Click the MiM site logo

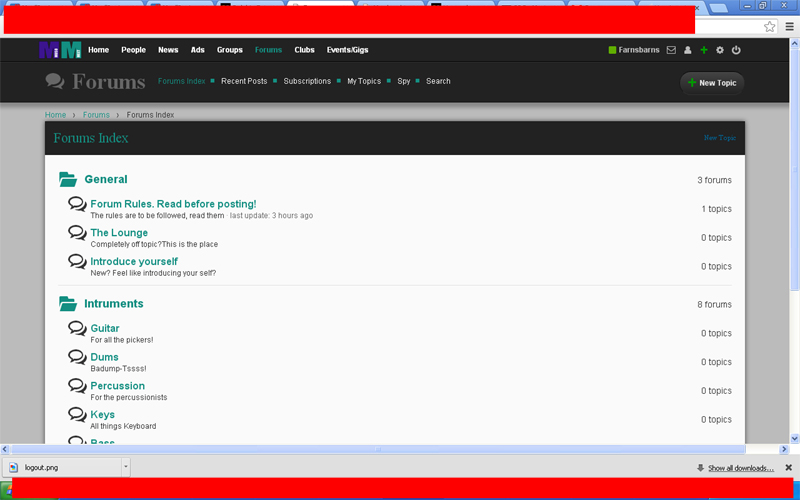tap(59, 50)
